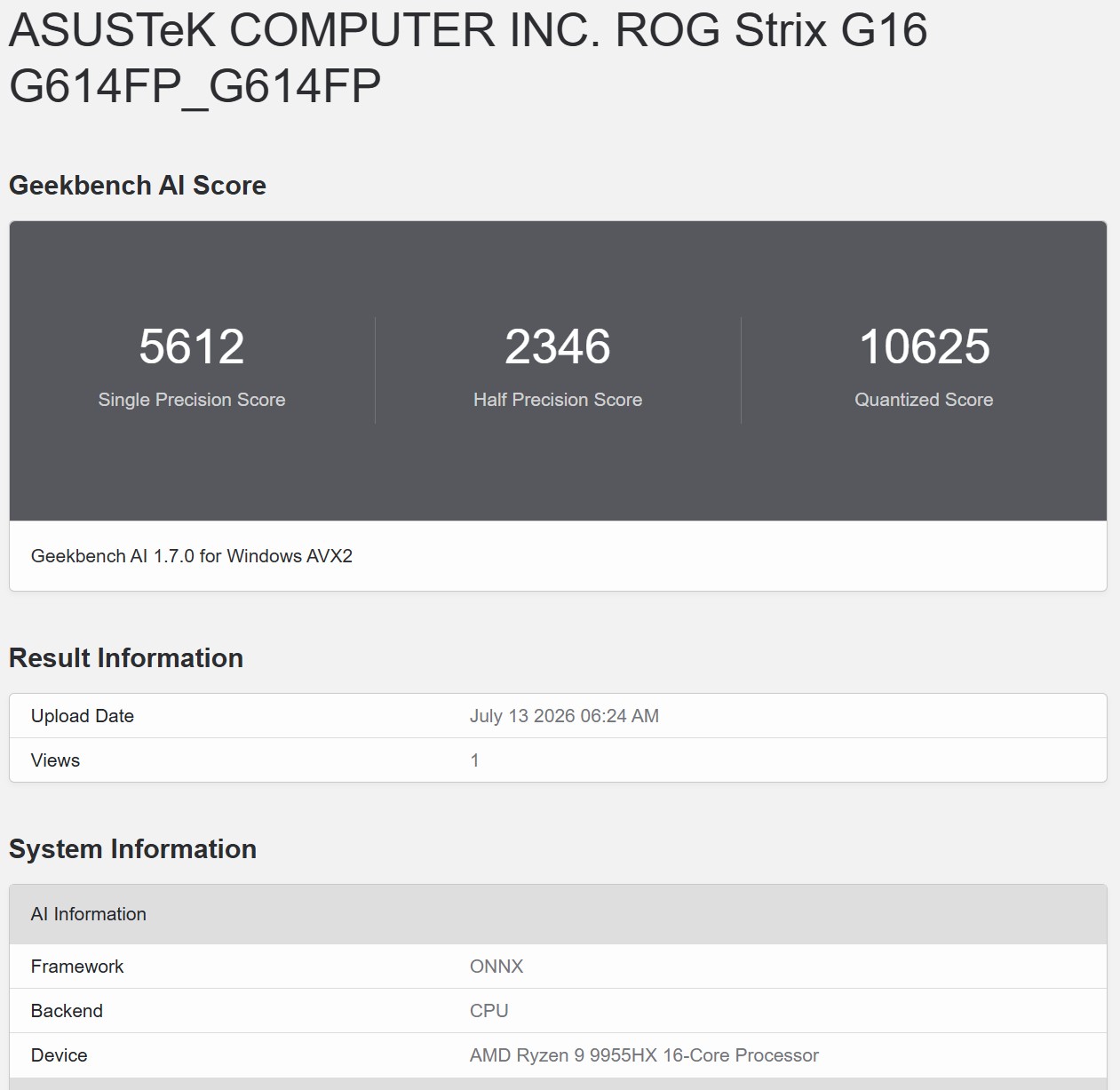Click the Device row label
The image size is (1120, 1090).
pyautogui.click(x=59, y=1055)
